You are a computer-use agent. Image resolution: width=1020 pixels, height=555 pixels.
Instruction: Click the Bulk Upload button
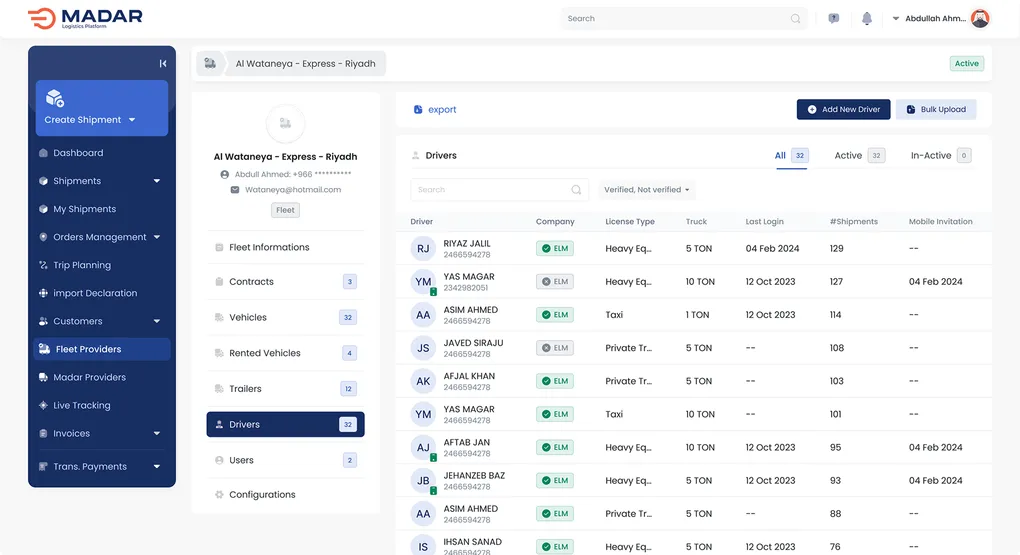(935, 109)
